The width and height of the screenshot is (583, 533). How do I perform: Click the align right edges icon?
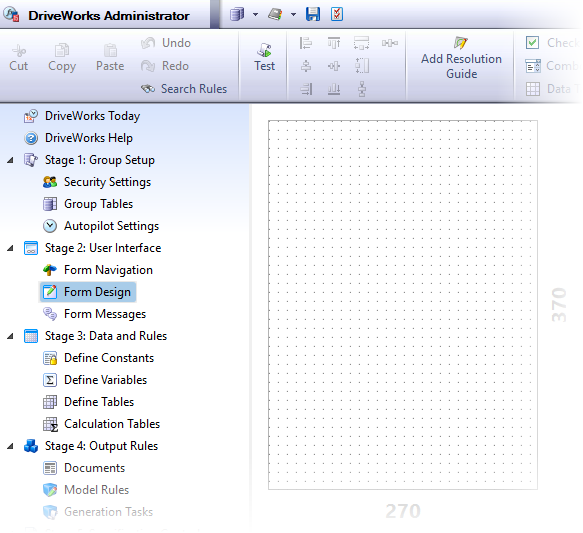(306, 89)
